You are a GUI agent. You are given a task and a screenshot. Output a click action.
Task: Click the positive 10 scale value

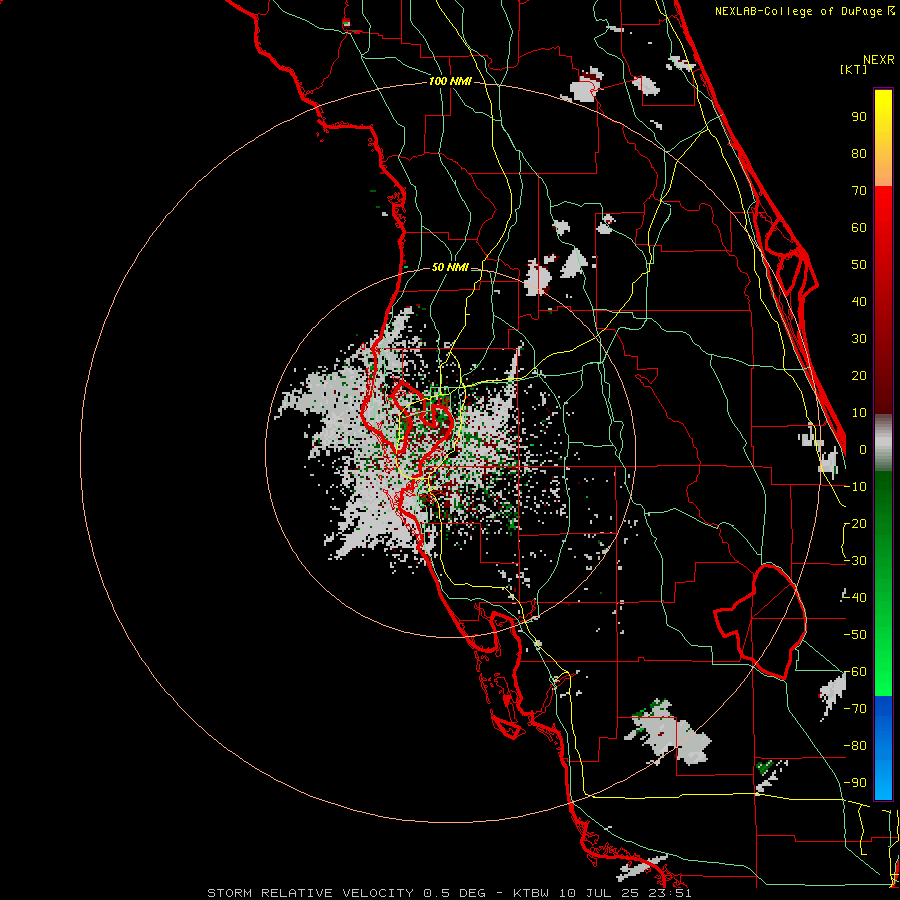point(859,413)
